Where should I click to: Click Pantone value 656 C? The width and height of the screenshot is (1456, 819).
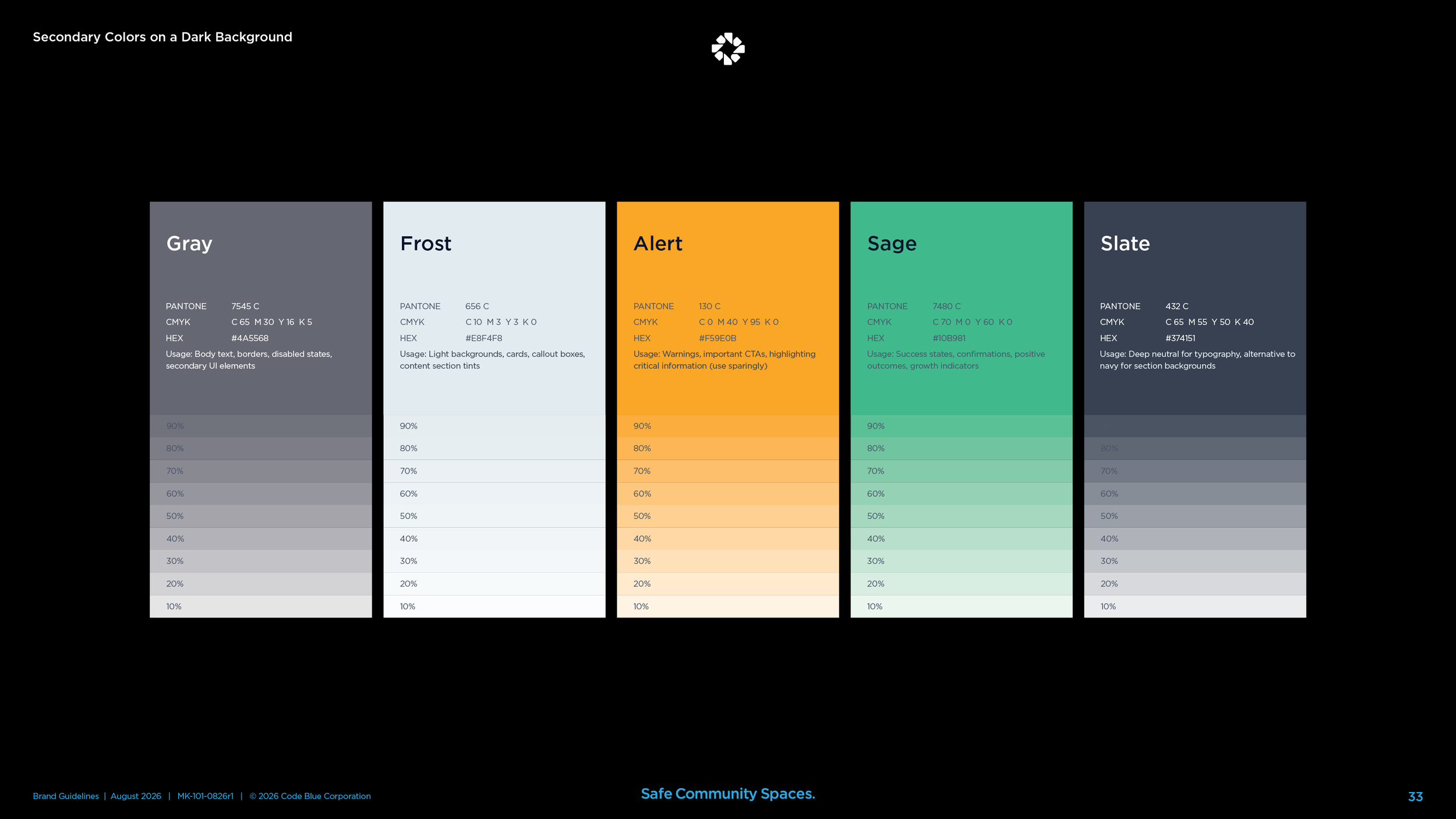pos(477,306)
